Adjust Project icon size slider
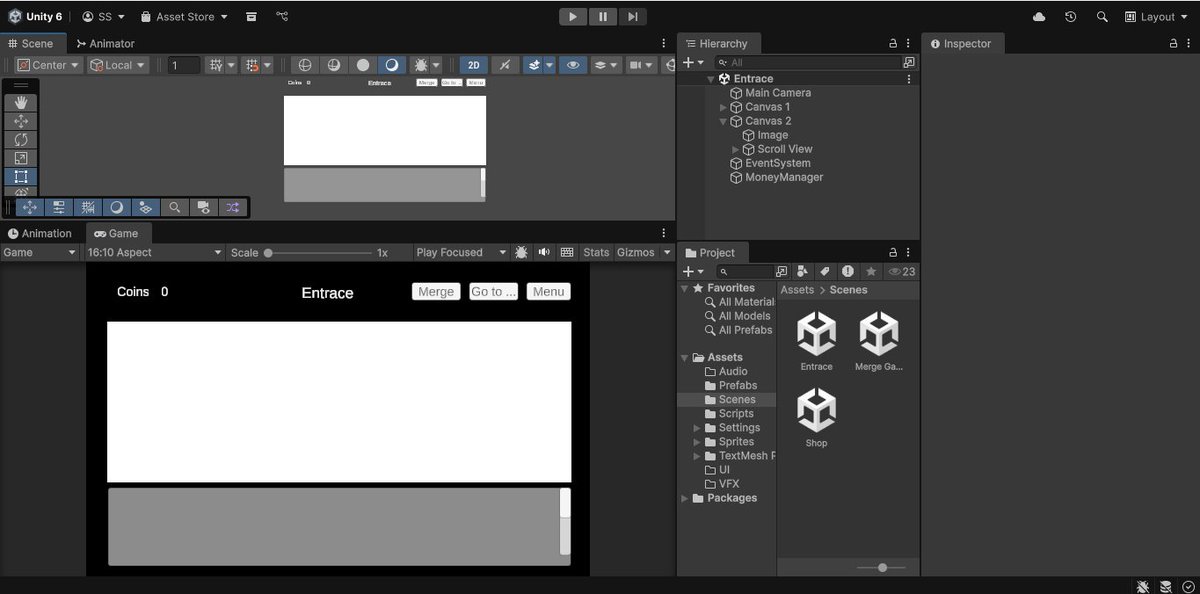Viewport: 1200px width, 594px height. click(881, 567)
